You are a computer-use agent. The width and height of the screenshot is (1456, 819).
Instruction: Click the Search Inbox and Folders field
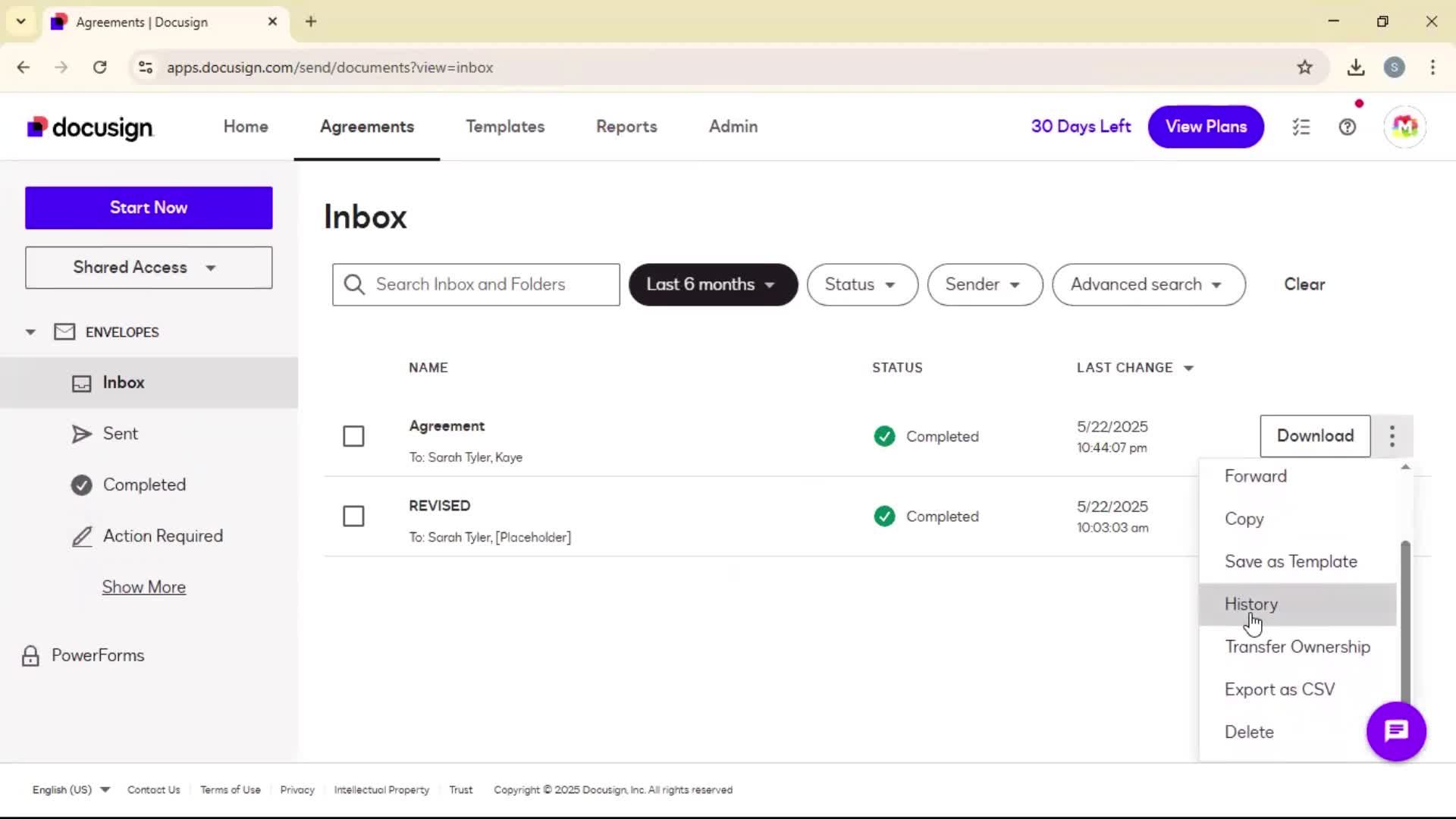click(x=476, y=284)
